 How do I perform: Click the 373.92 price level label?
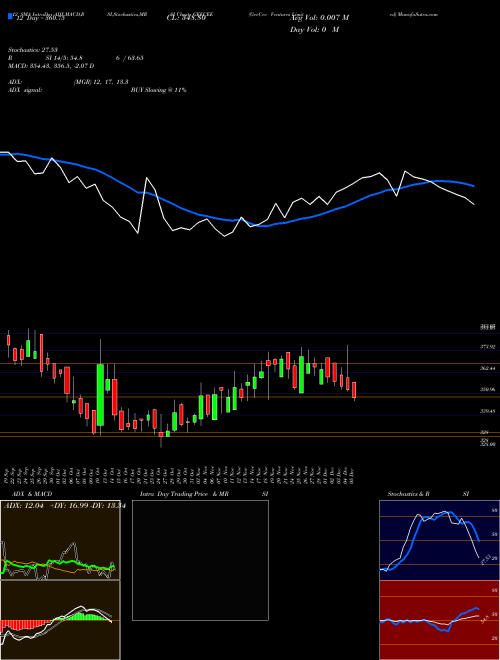488,347
